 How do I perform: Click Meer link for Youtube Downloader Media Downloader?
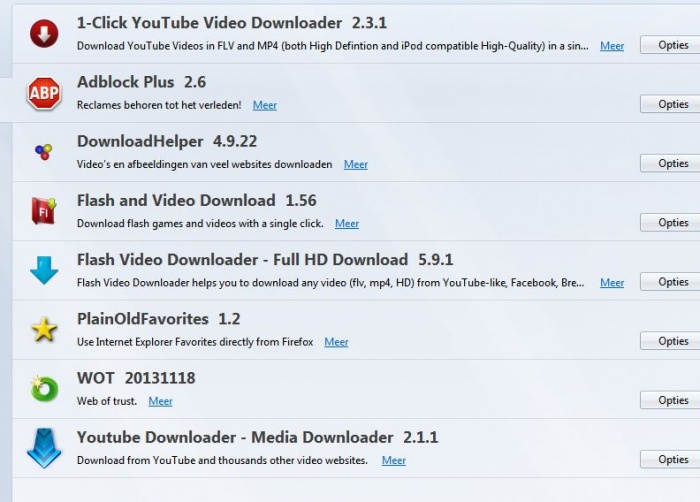point(394,460)
